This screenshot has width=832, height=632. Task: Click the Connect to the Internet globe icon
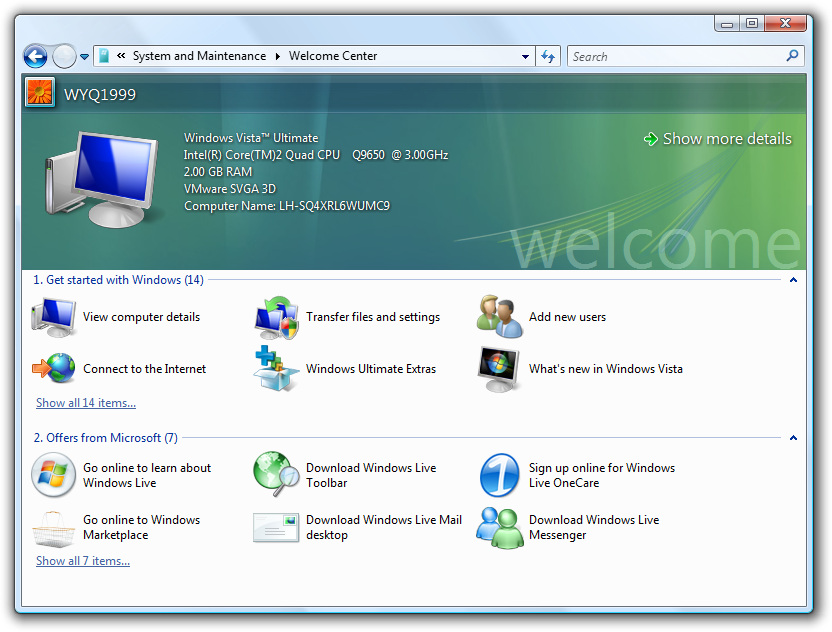pyautogui.click(x=54, y=368)
